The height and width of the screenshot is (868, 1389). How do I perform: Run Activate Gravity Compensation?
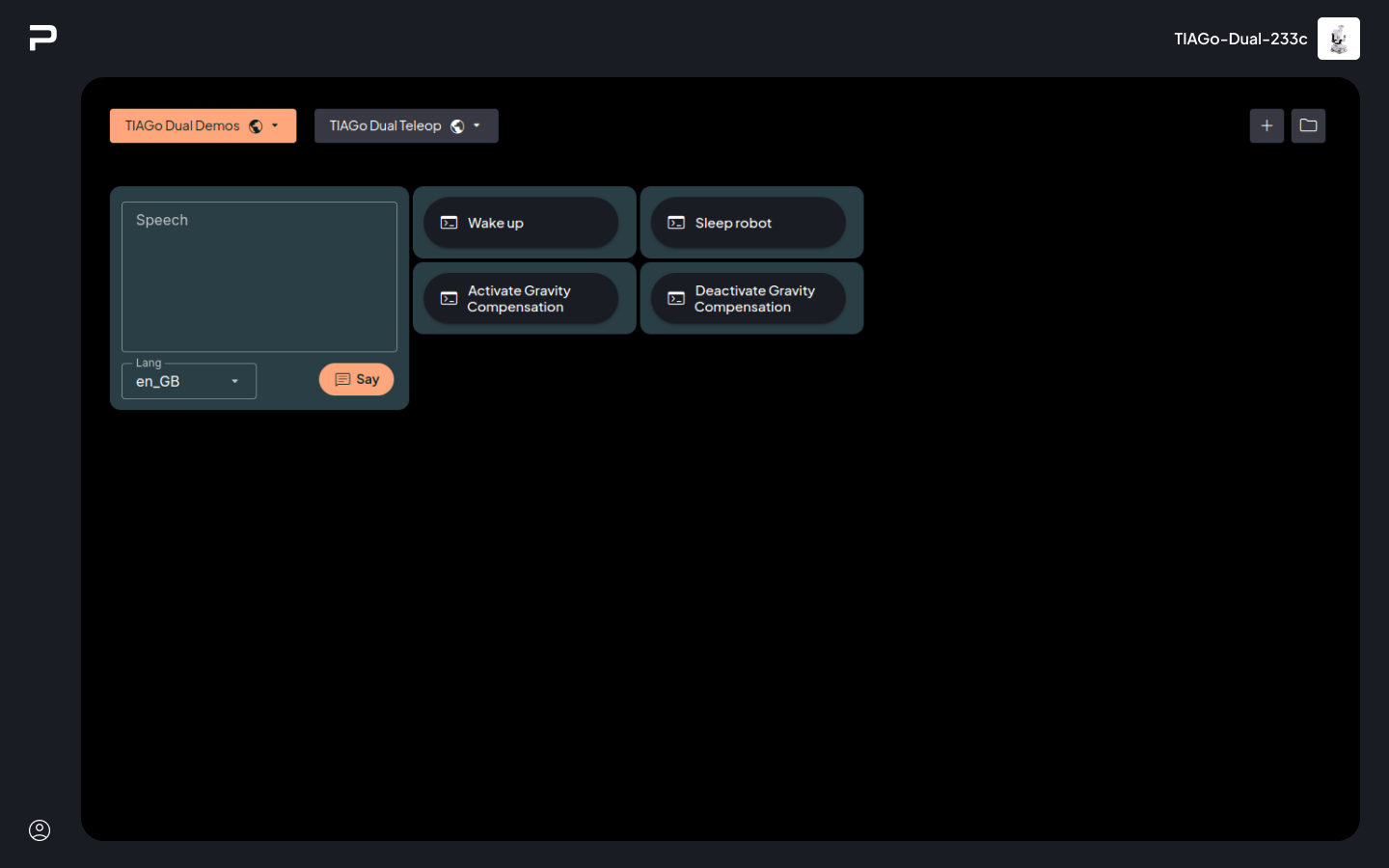coord(521,299)
